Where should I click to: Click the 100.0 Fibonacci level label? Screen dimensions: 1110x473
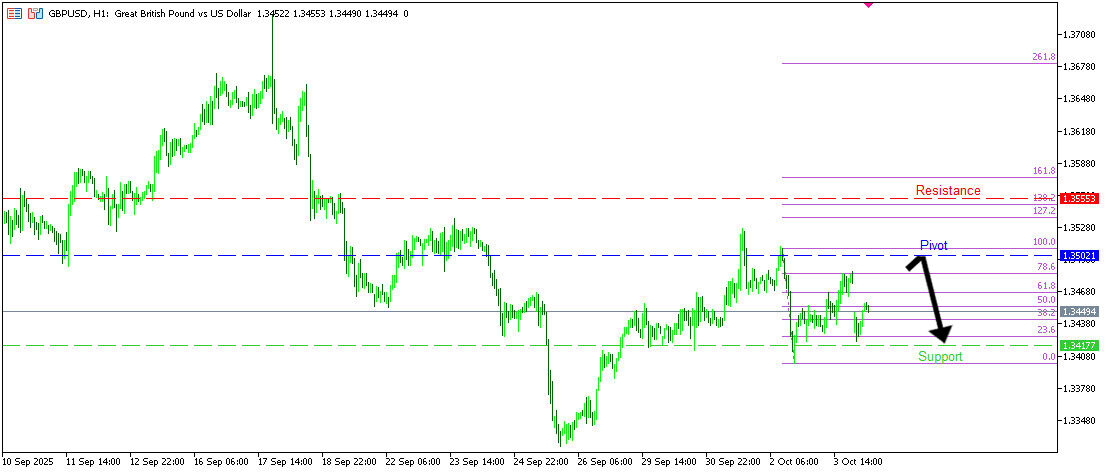tap(1043, 242)
